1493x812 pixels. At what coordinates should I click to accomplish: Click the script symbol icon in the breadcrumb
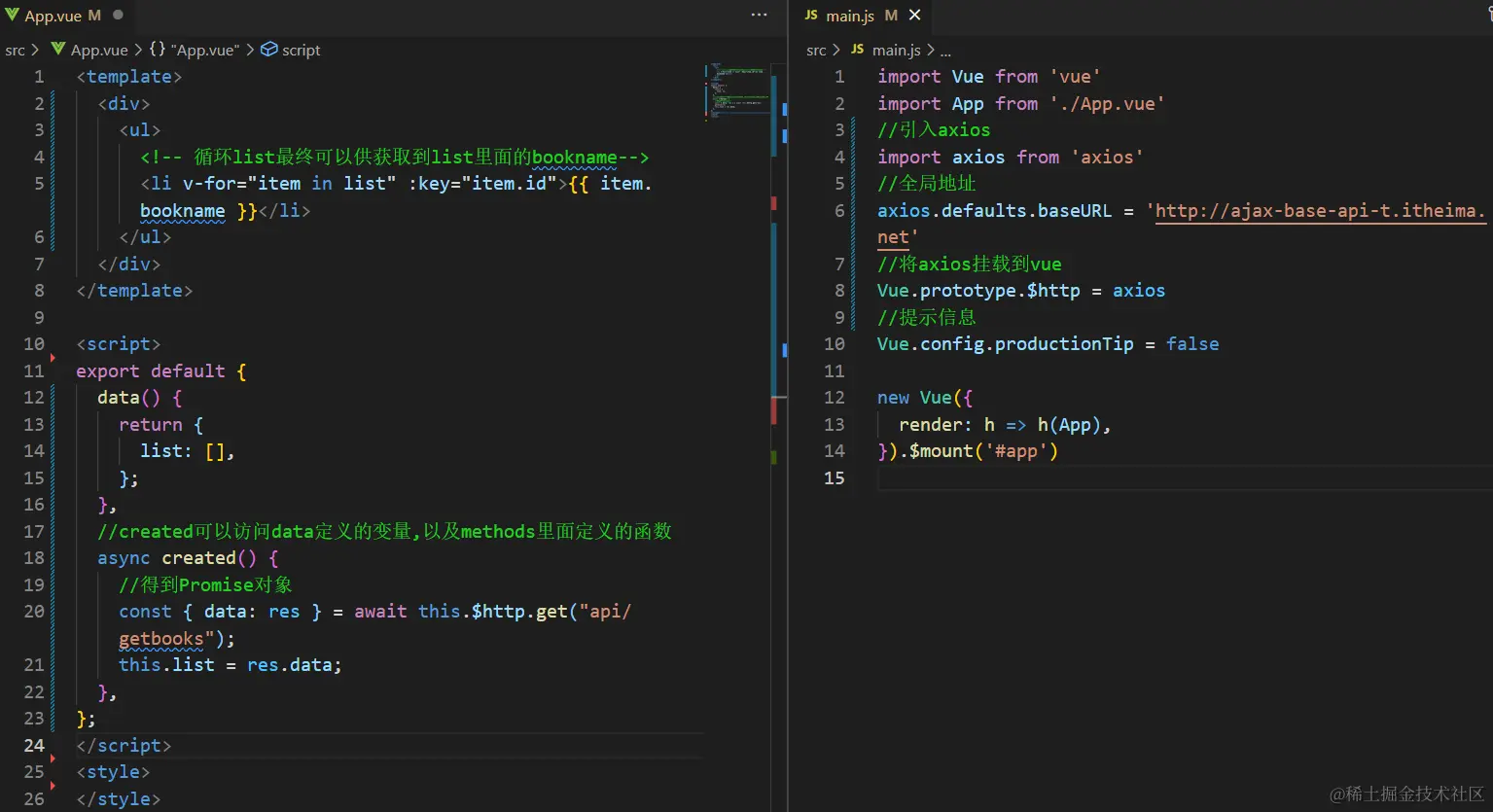pyautogui.click(x=269, y=49)
